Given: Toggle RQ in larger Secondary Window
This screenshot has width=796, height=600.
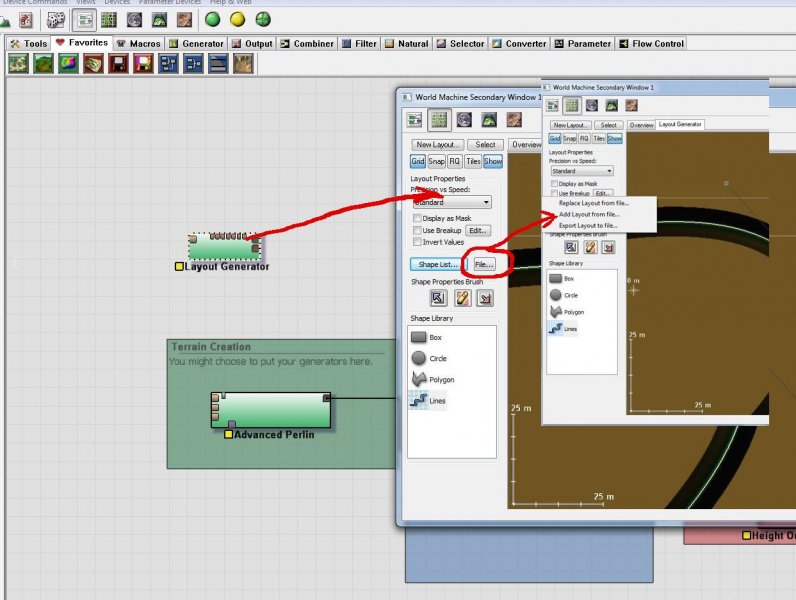Looking at the screenshot, I should 454,161.
